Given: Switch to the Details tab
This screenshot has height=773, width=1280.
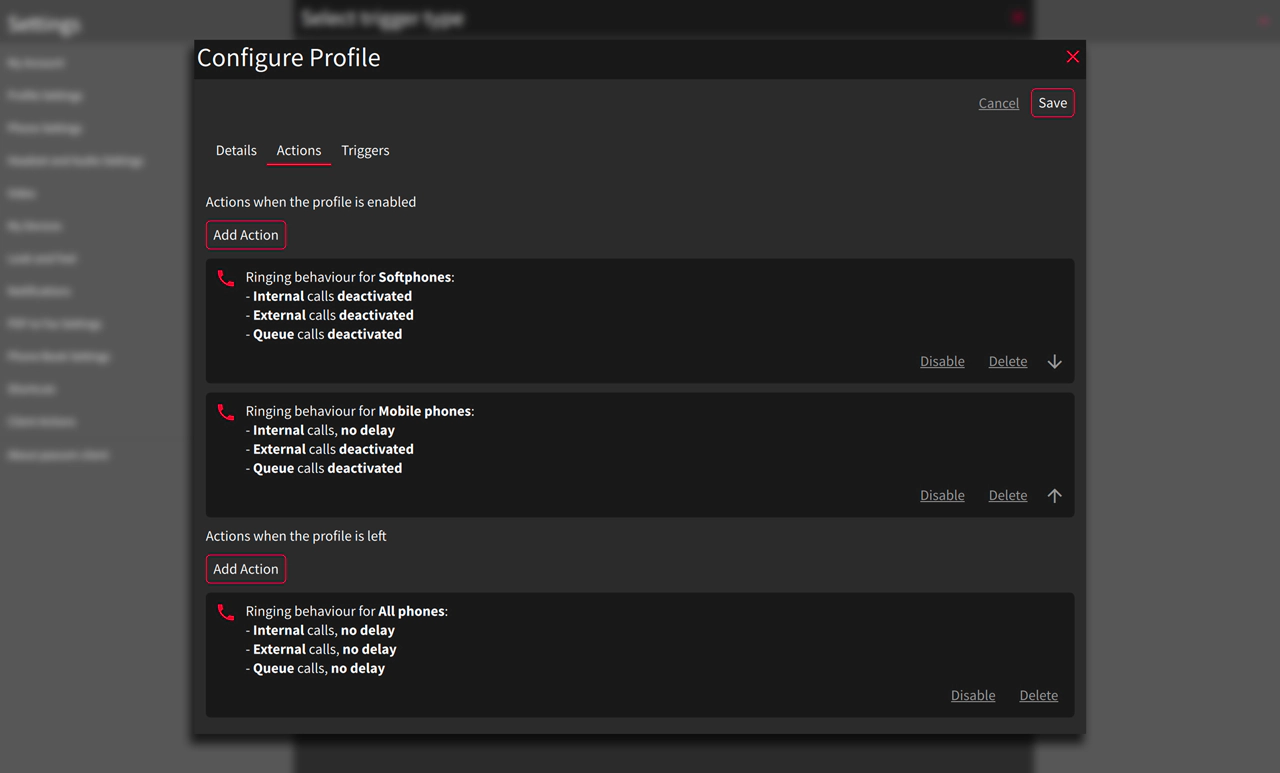Looking at the screenshot, I should tap(236, 150).
